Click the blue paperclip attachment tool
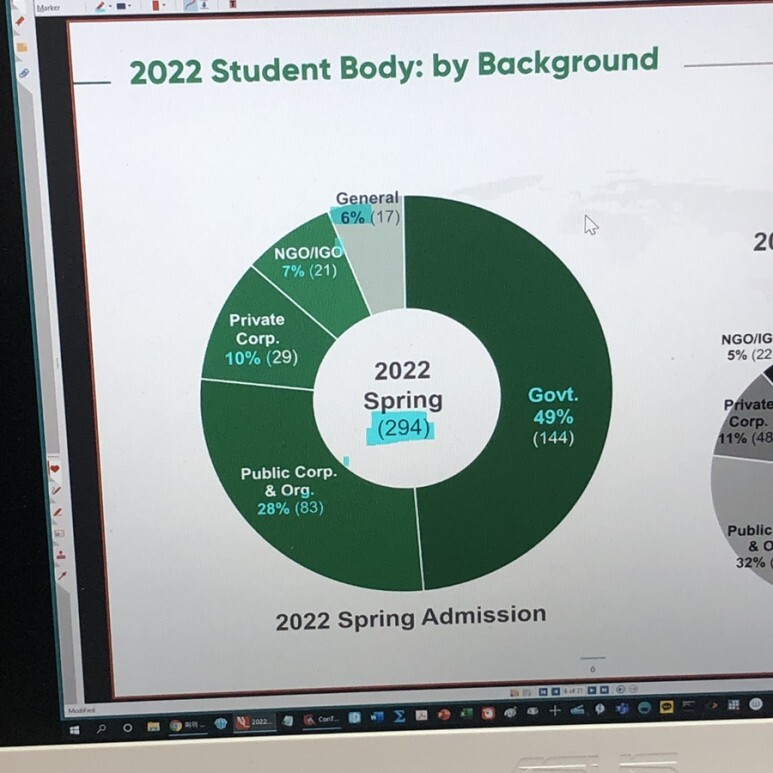Image resolution: width=773 pixels, height=773 pixels. coord(24,73)
